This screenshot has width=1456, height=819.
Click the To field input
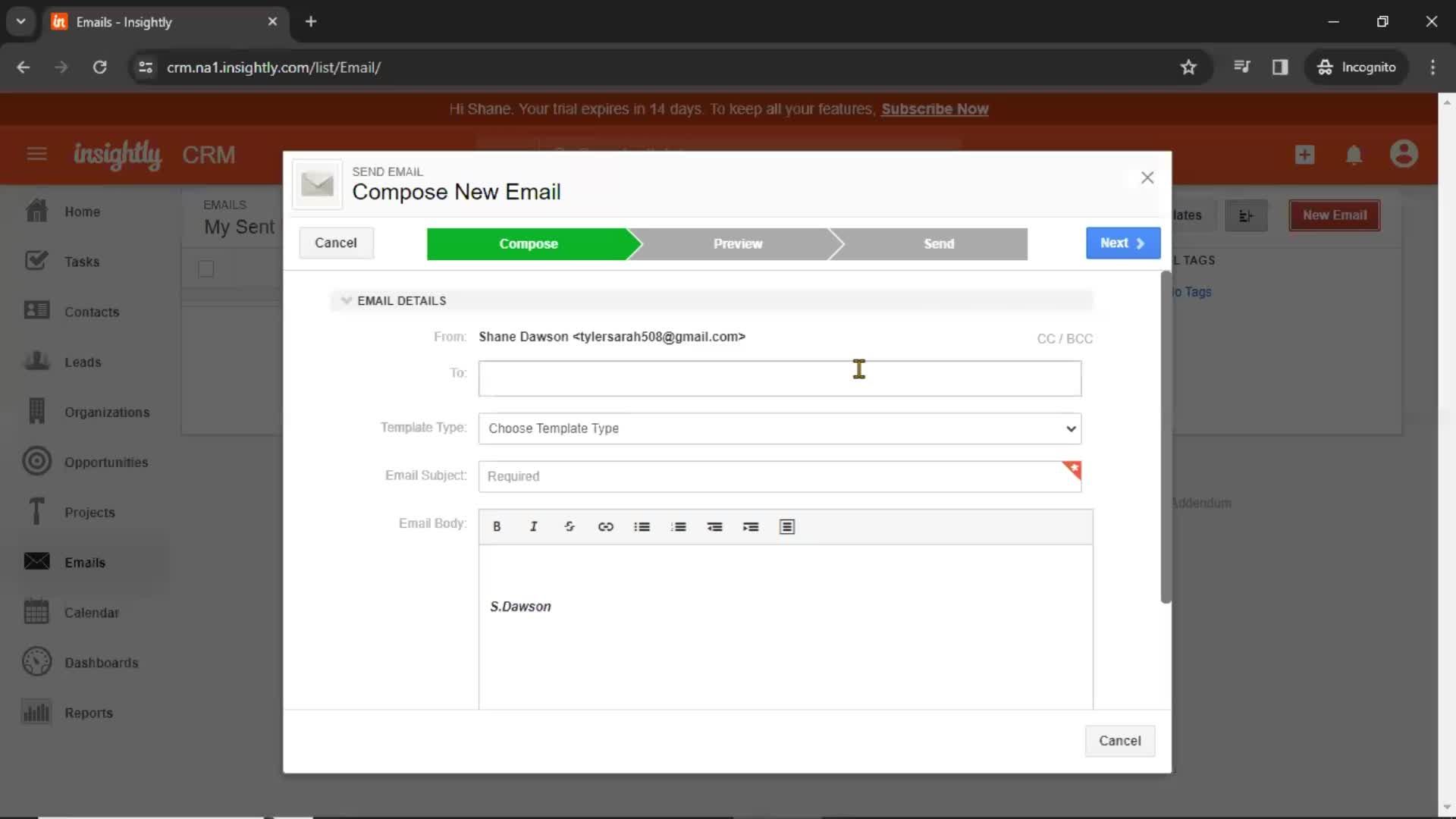[780, 378]
